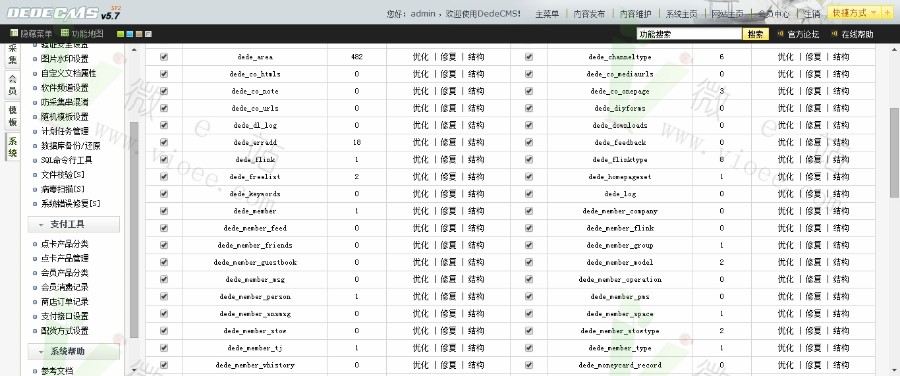Collapse the 系统帮助 menu section
Viewport: 900px width, 376px height.
[73, 351]
